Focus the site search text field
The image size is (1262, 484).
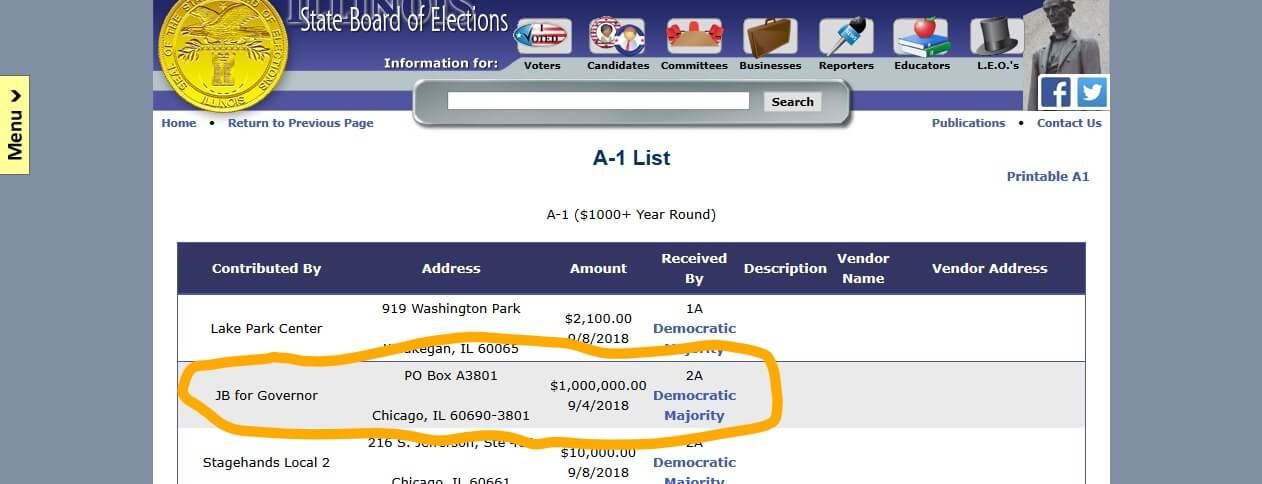[598, 101]
